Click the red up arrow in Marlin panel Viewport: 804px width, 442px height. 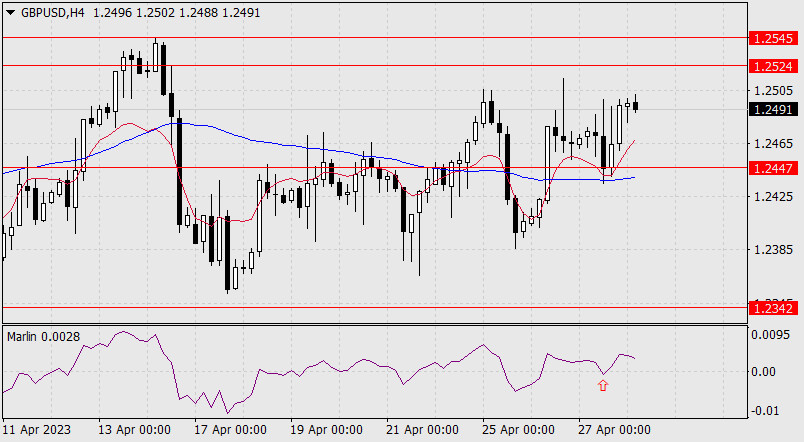click(x=603, y=386)
